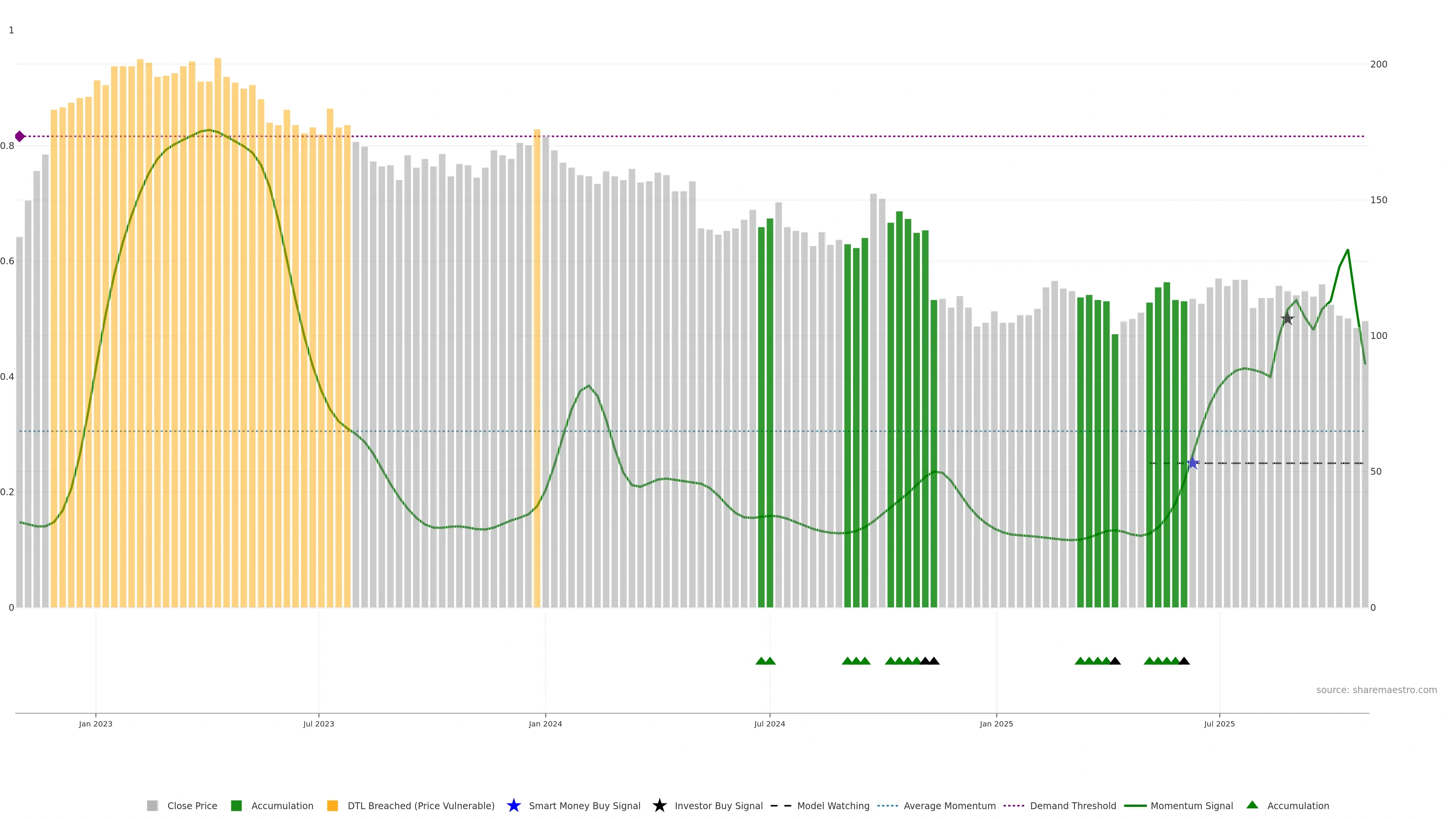
Task: Click the blue star legend icon
Action: click(x=513, y=805)
